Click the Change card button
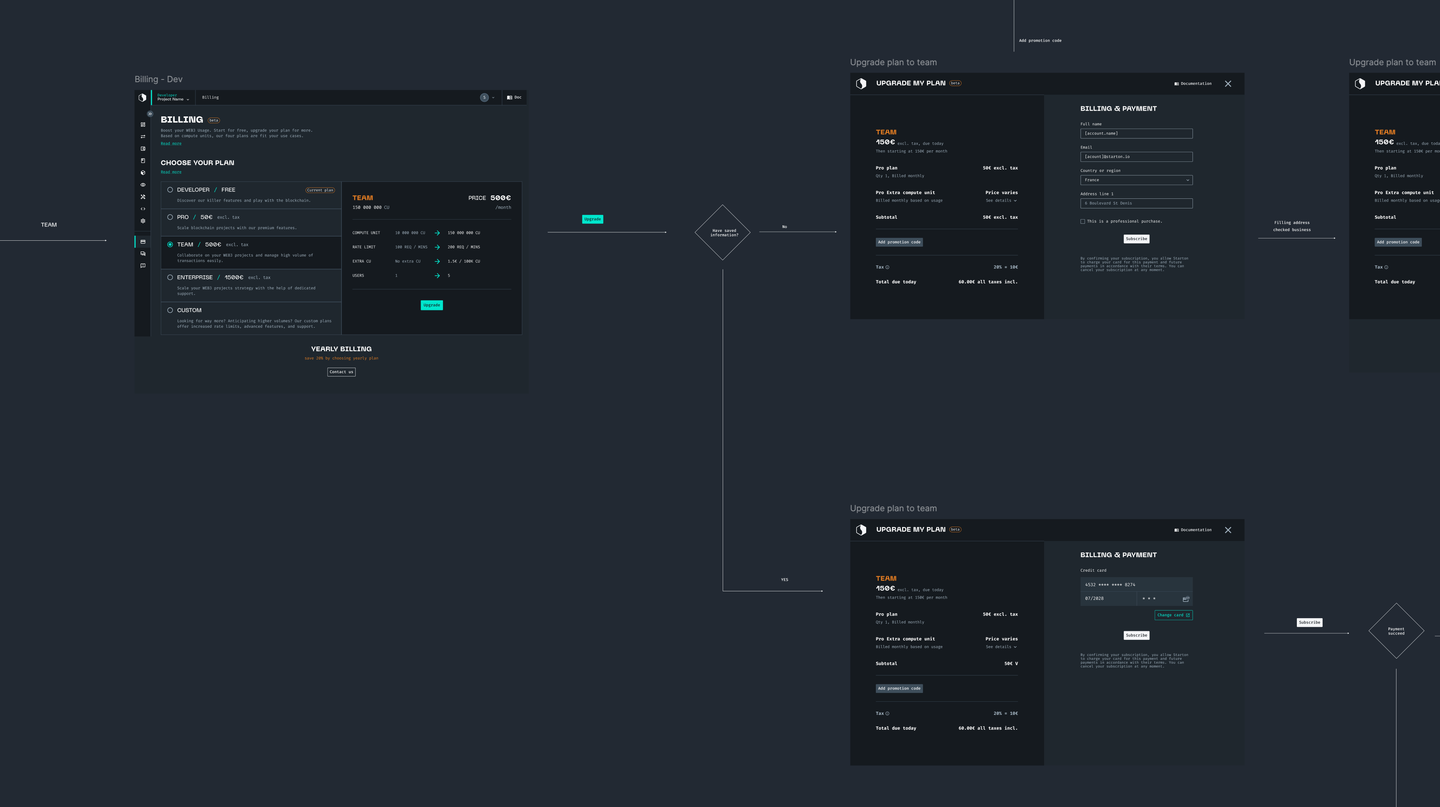This screenshot has height=807, width=1440. (1173, 615)
